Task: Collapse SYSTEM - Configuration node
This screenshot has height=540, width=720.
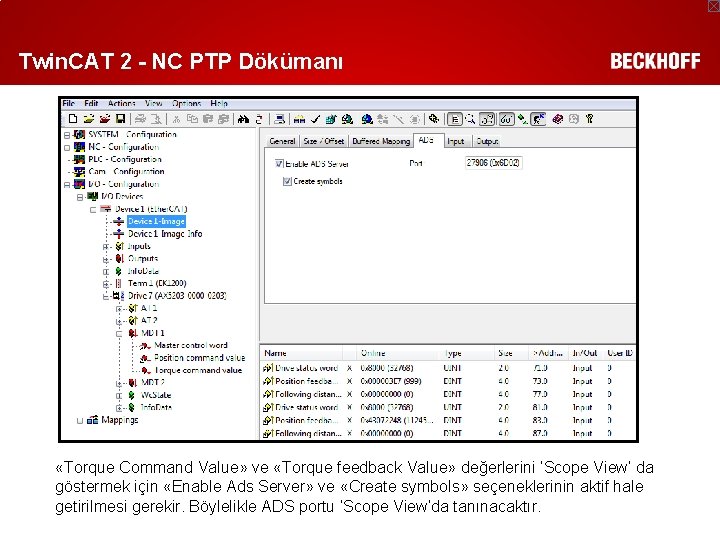Action: click(x=67, y=135)
